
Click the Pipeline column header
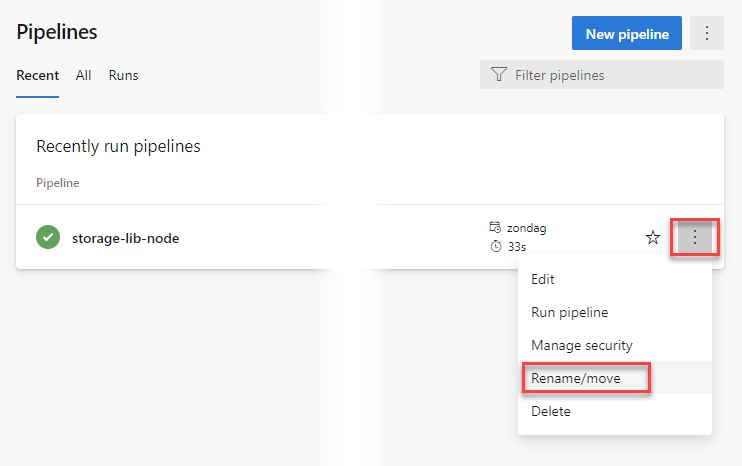(x=57, y=183)
